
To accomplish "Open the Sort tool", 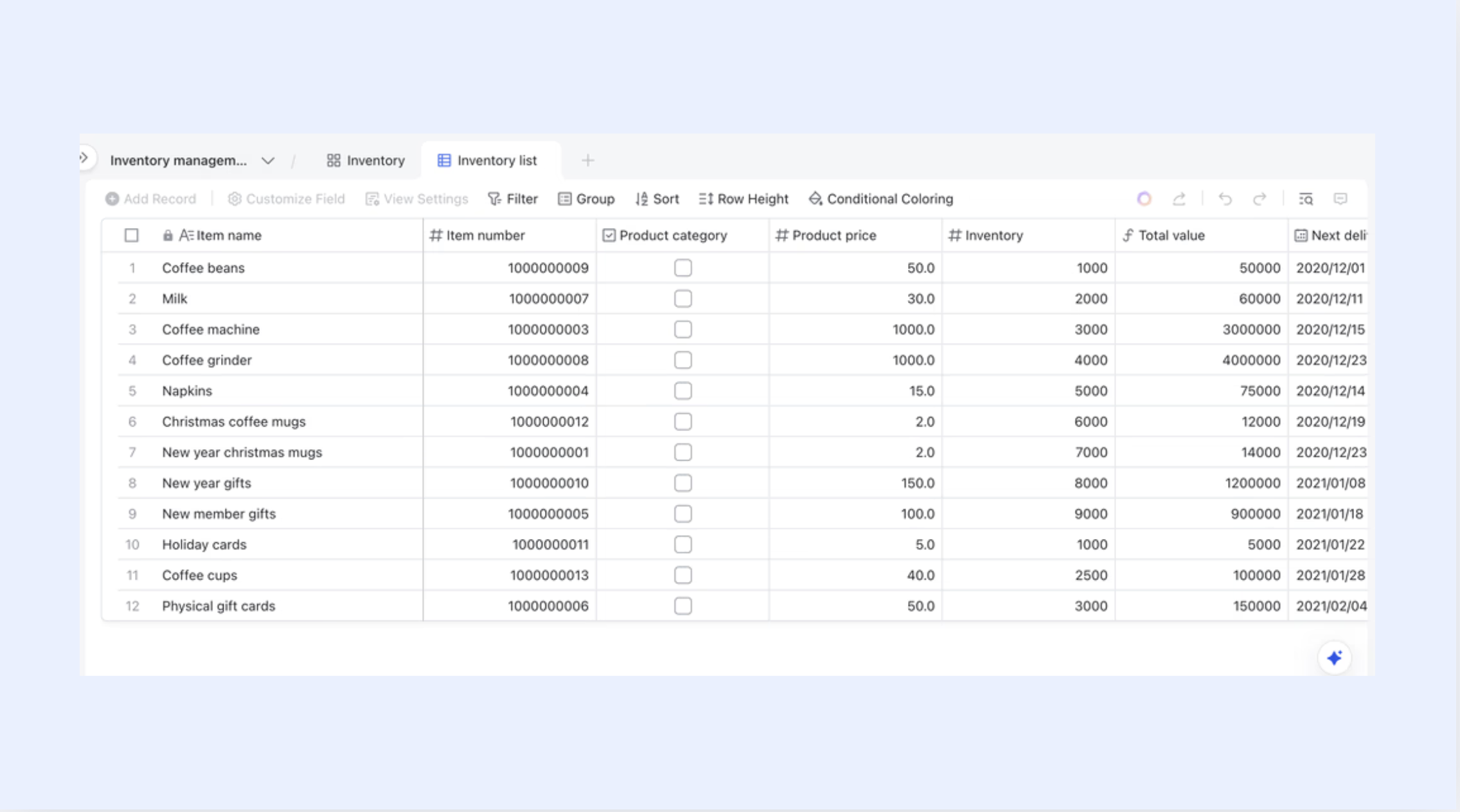I will point(657,199).
